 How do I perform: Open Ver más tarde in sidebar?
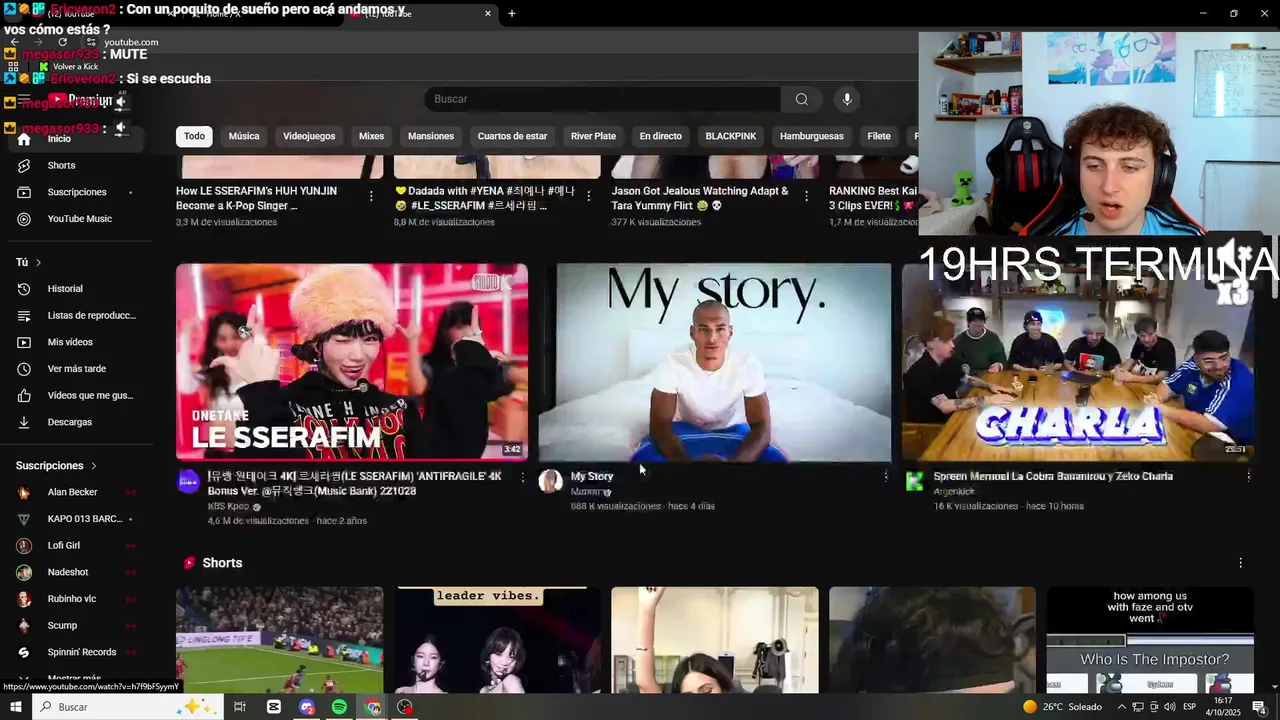(78, 369)
